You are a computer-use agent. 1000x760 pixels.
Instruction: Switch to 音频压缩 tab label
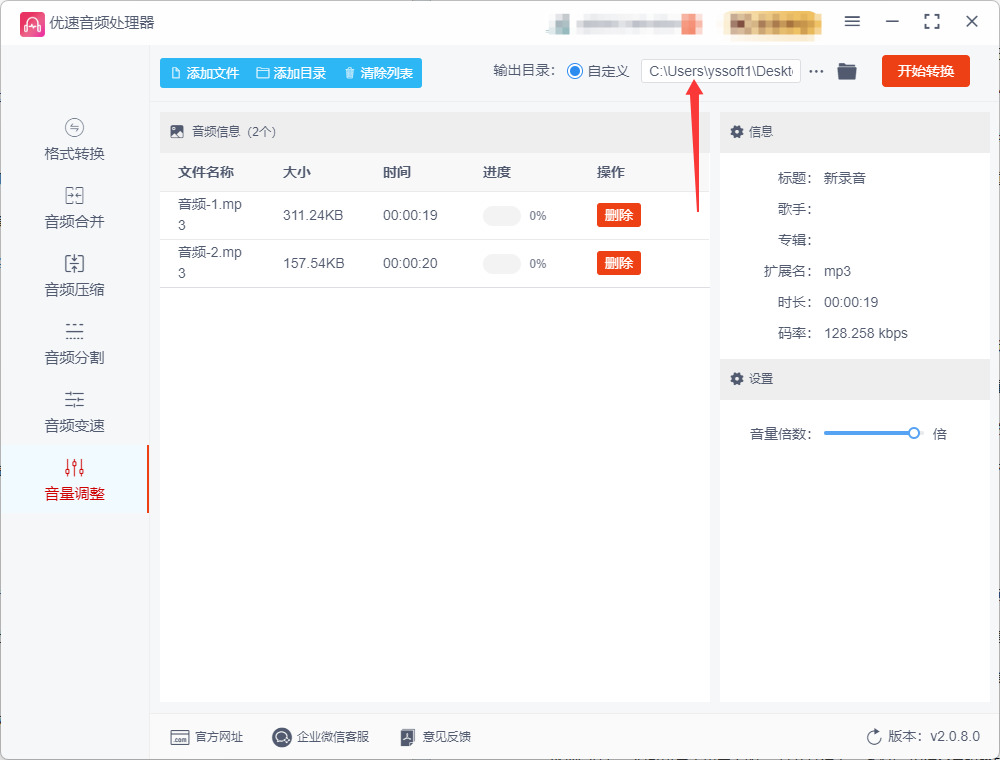click(74, 290)
